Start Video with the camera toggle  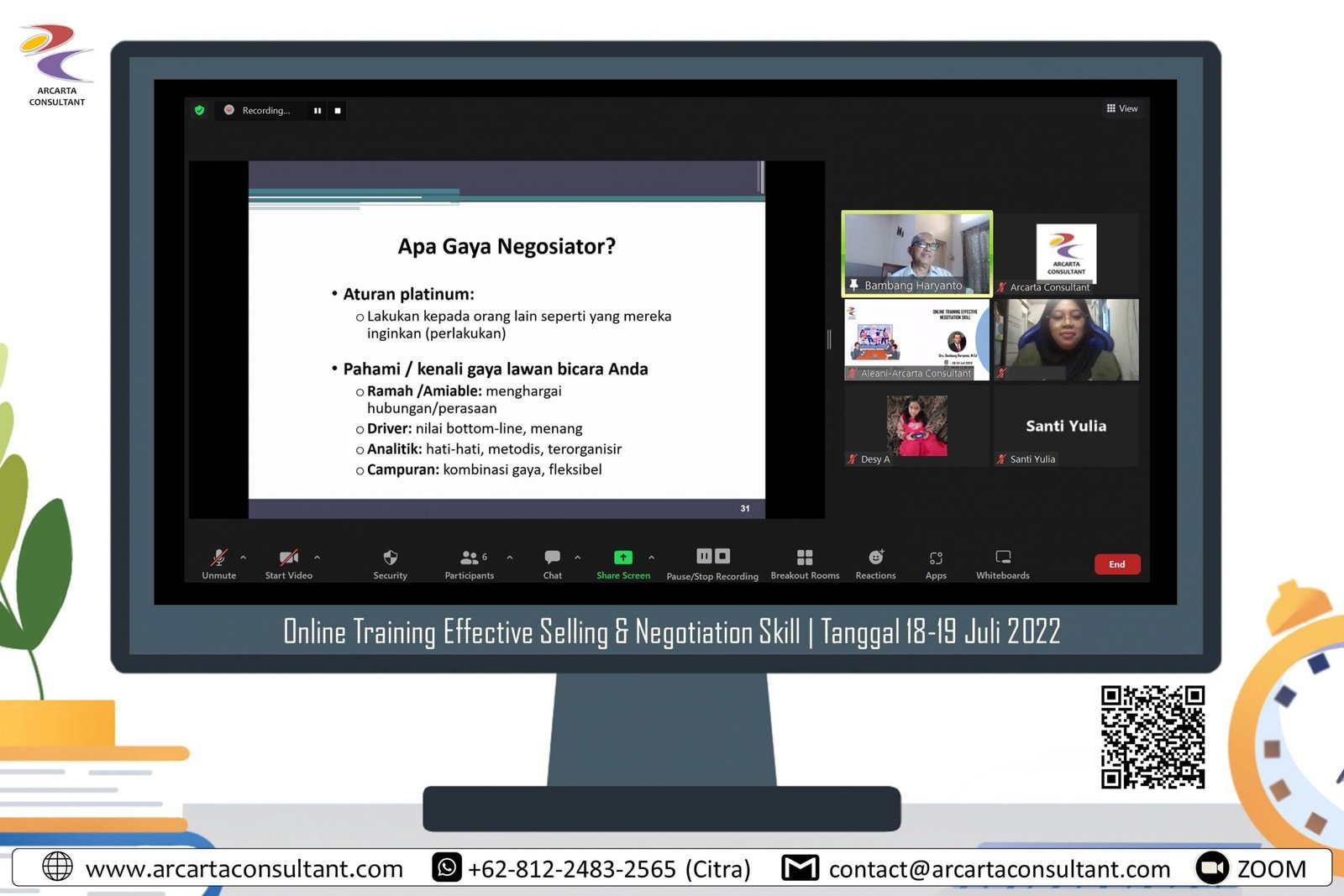pos(288,563)
